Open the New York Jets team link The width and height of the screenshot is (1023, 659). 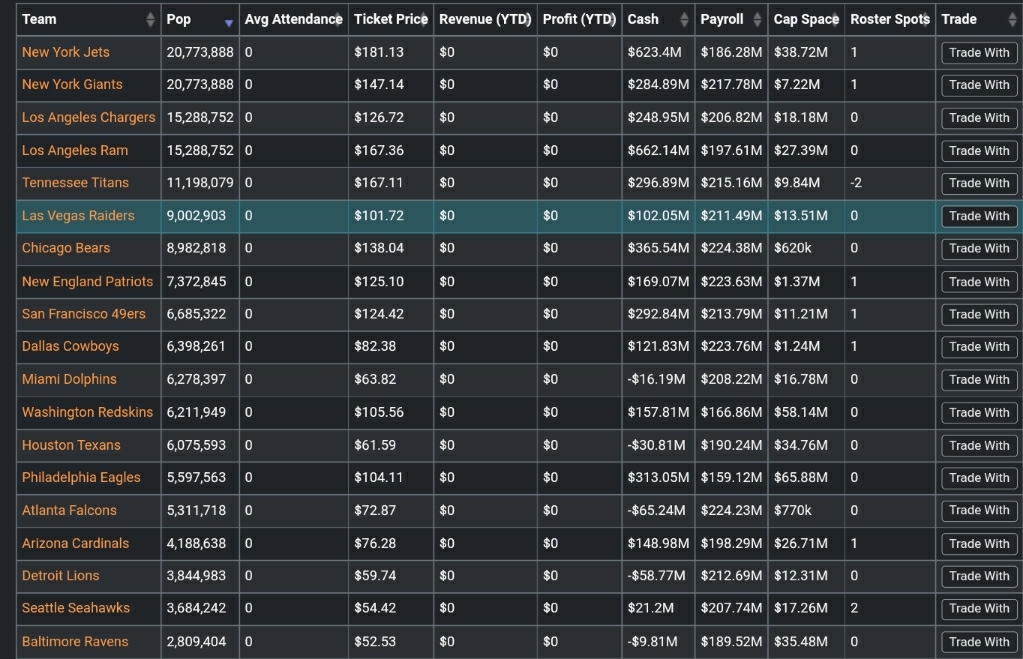[x=66, y=52]
